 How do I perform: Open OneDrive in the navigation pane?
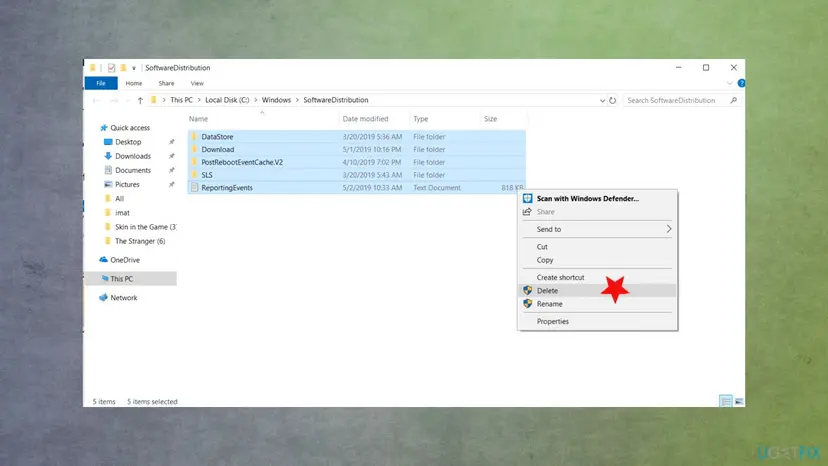click(125, 260)
